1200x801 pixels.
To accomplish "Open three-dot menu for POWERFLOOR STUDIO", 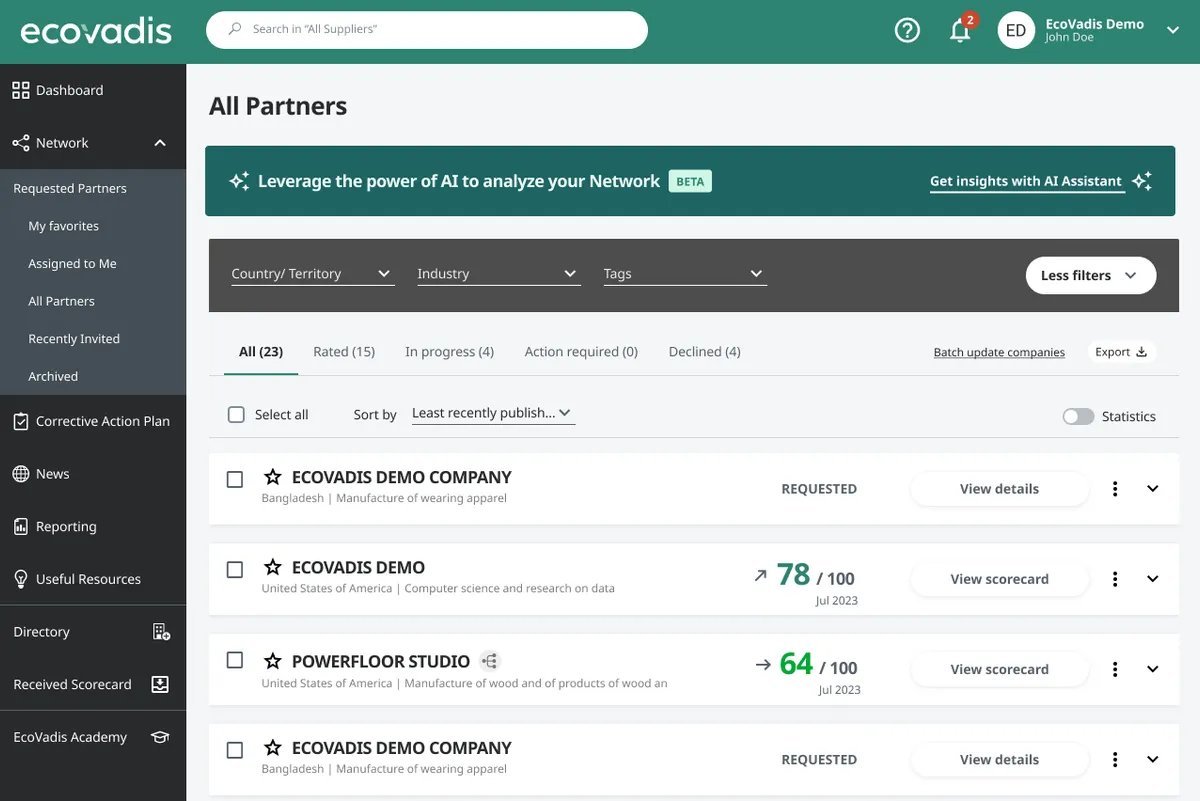I will click(1115, 669).
